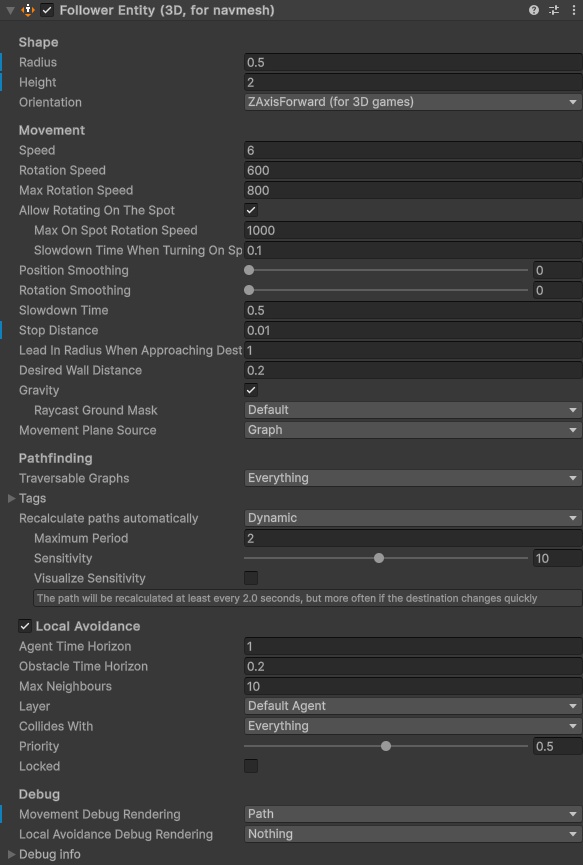Toggle the Gravity checkbox
The height and width of the screenshot is (865, 583).
click(x=251, y=390)
